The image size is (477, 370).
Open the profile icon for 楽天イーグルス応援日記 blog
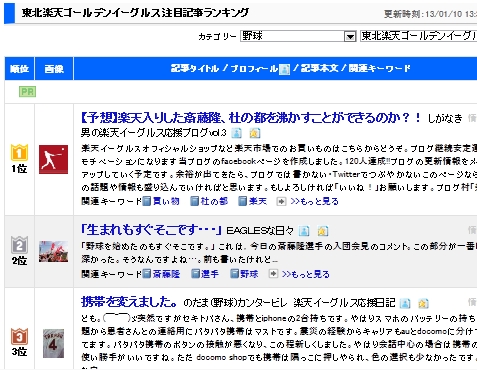405,303
